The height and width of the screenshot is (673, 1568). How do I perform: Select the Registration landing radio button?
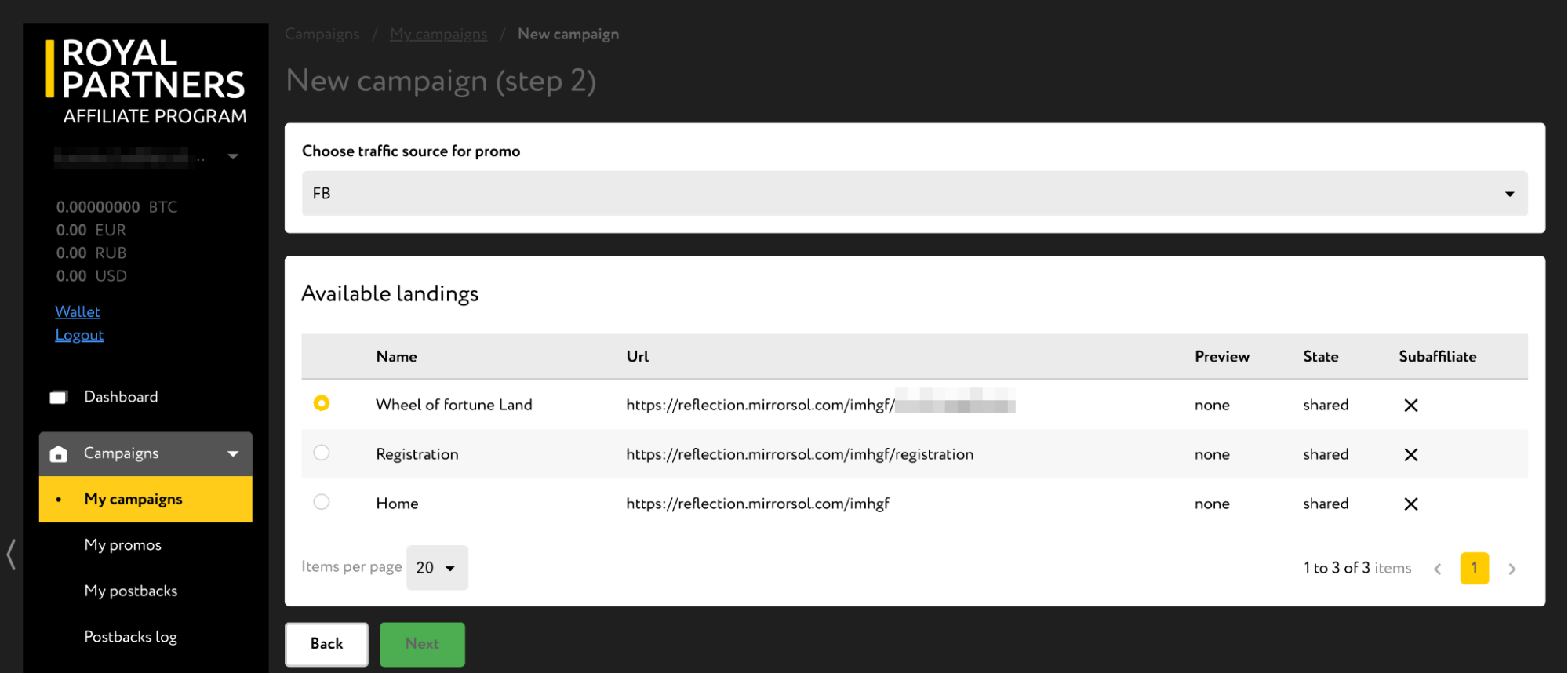[x=321, y=453]
